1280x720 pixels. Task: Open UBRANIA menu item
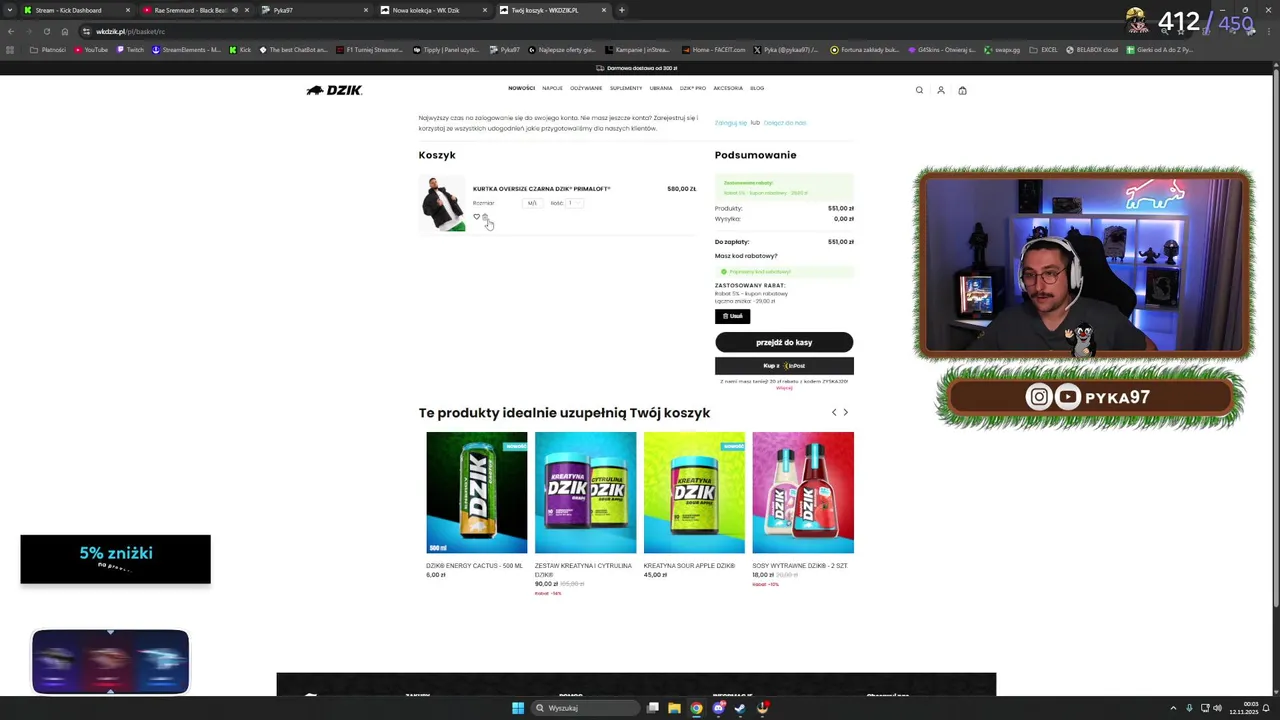(x=661, y=88)
